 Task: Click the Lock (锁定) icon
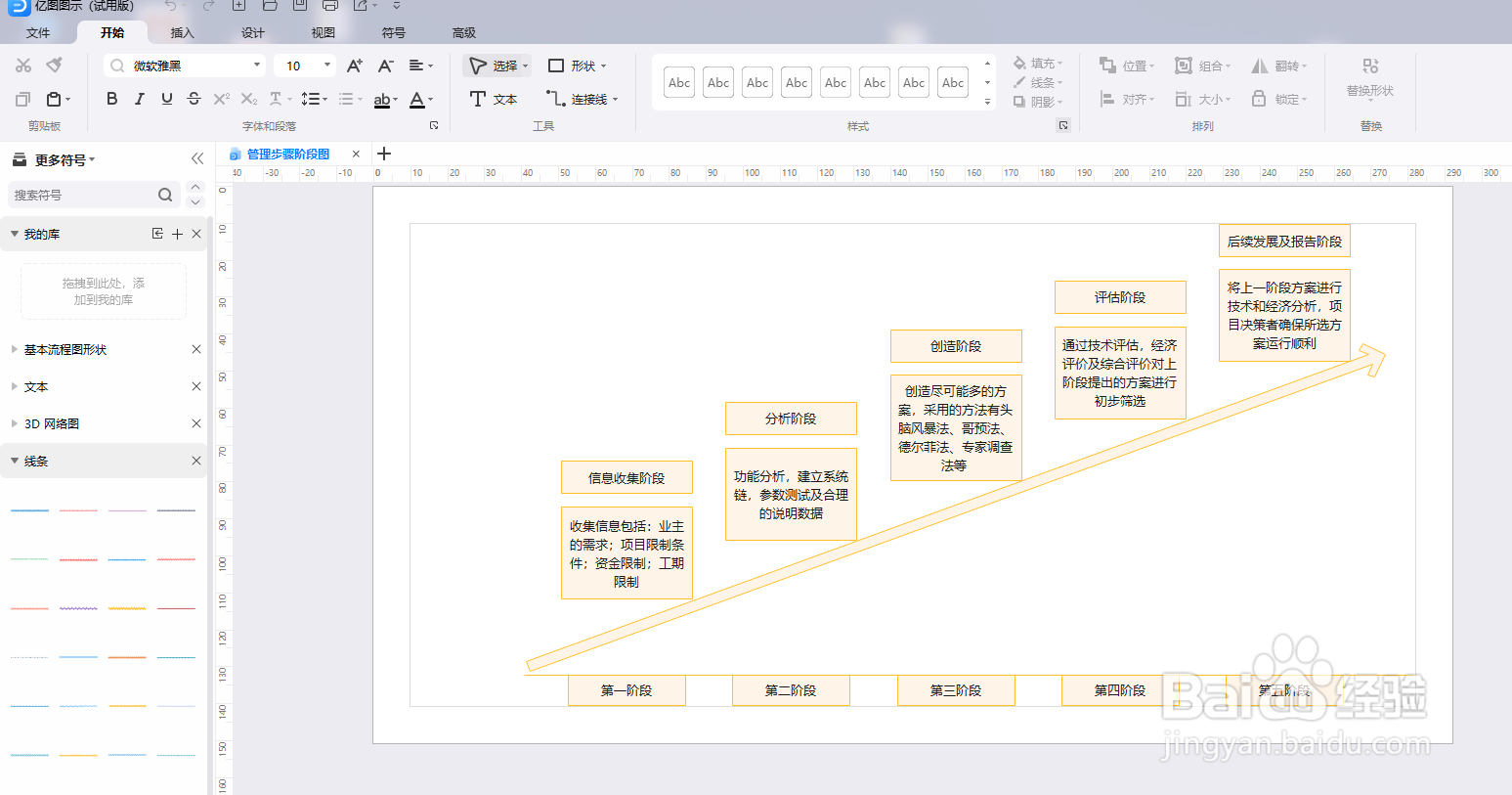[1279, 99]
